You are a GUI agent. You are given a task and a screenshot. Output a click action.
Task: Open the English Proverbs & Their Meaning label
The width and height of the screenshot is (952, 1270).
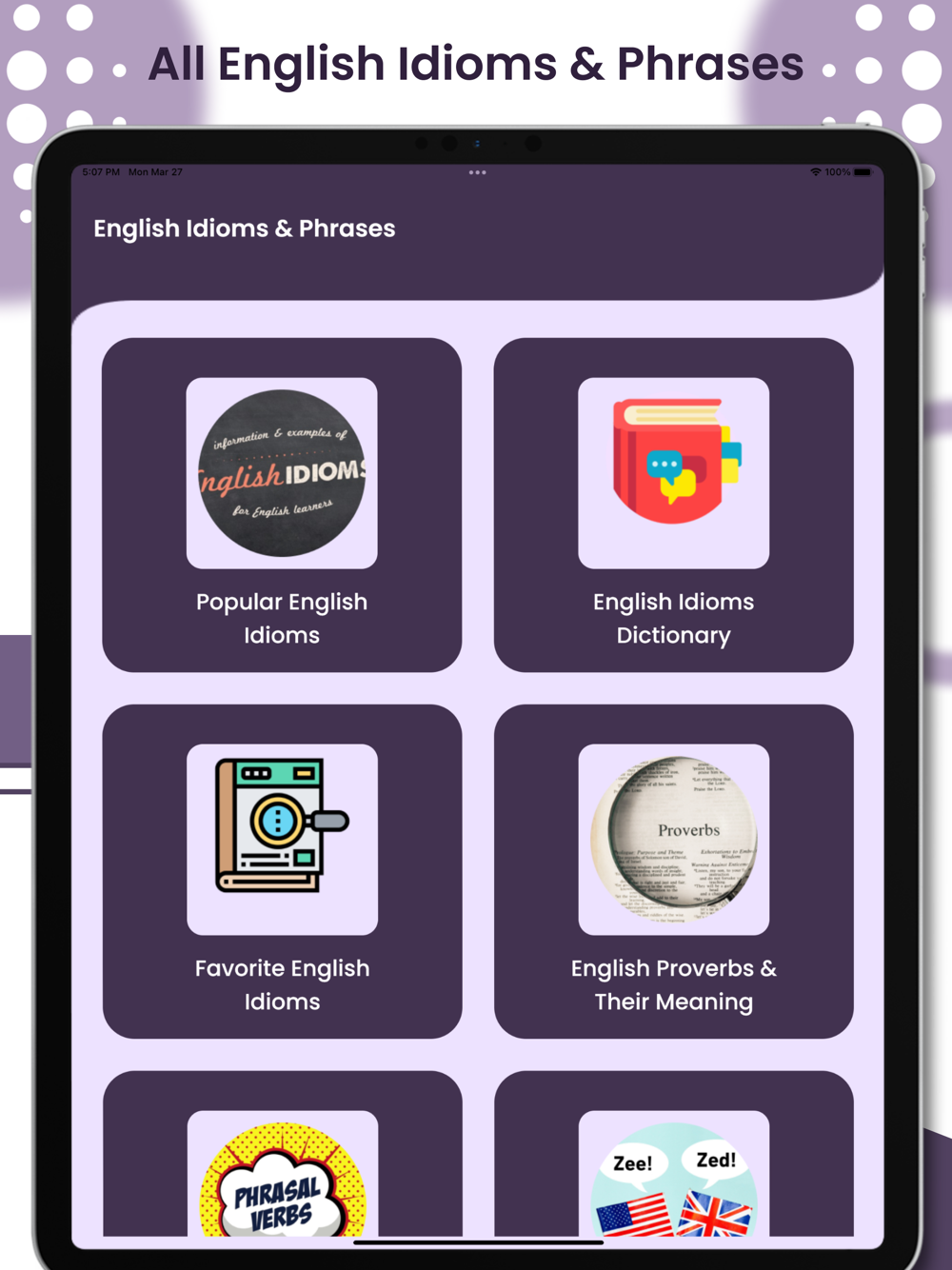tap(674, 984)
